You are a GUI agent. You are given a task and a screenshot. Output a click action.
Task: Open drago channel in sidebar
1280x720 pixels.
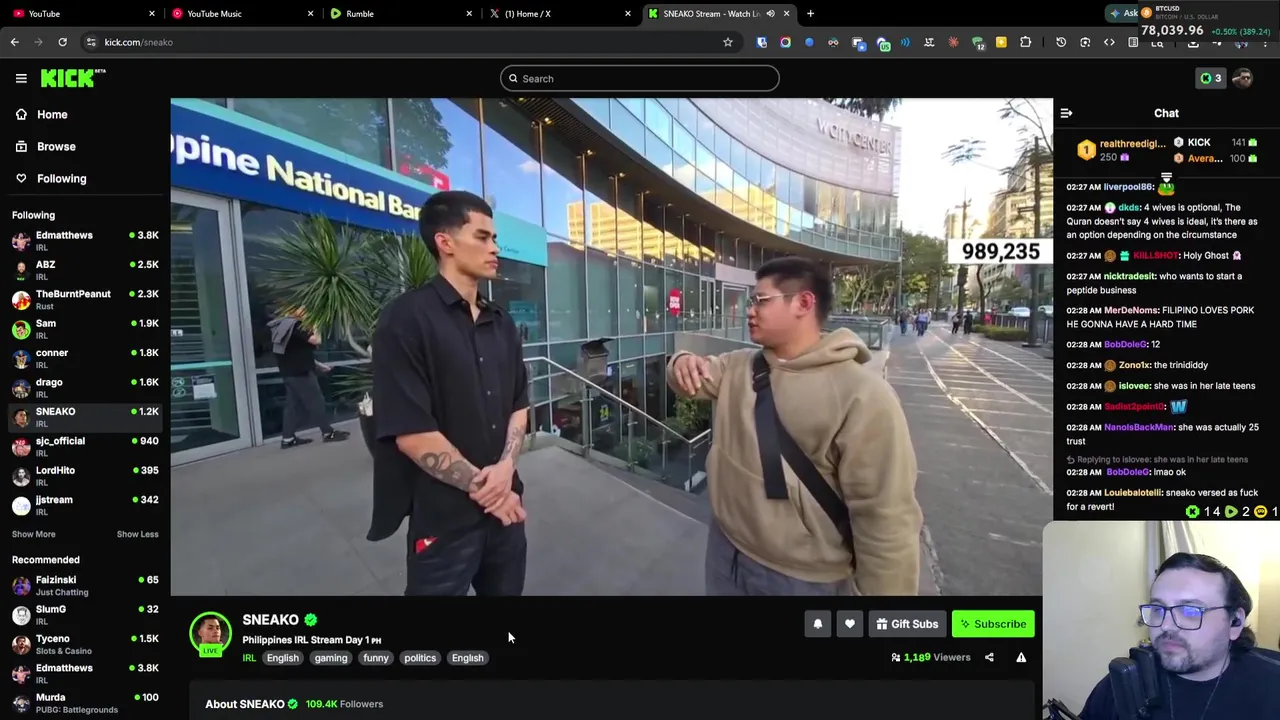85,387
